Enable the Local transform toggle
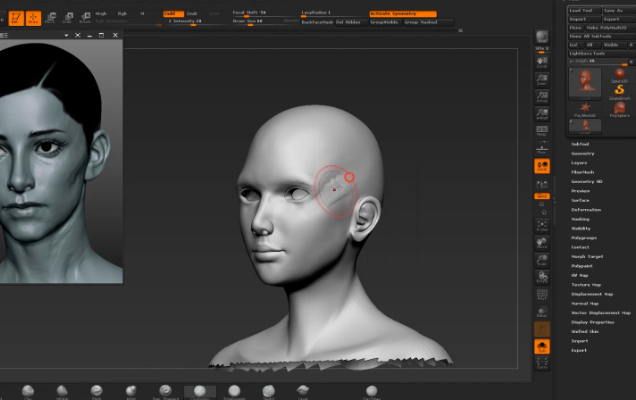636x400 pixels. (542, 167)
